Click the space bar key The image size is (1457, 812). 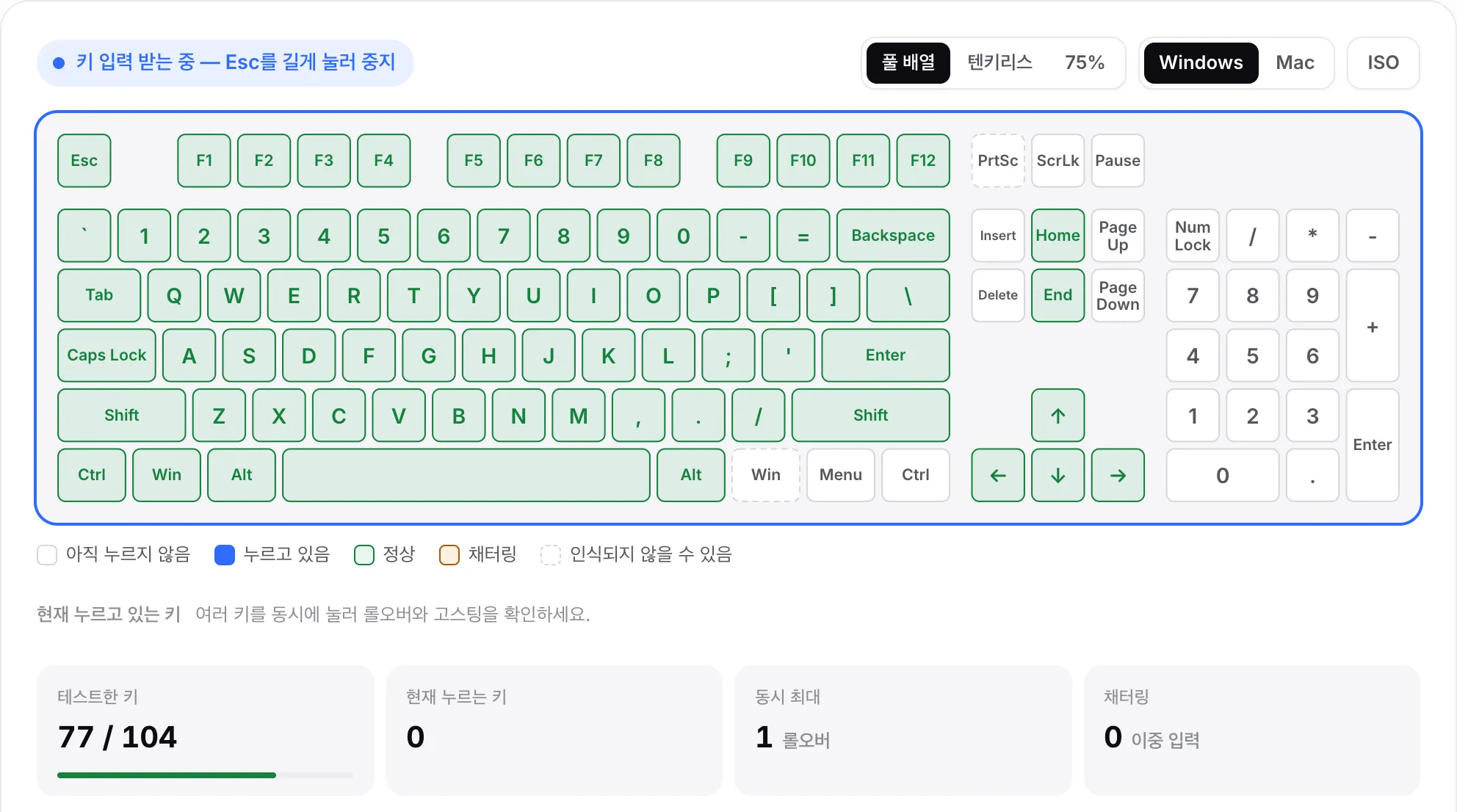coord(466,475)
